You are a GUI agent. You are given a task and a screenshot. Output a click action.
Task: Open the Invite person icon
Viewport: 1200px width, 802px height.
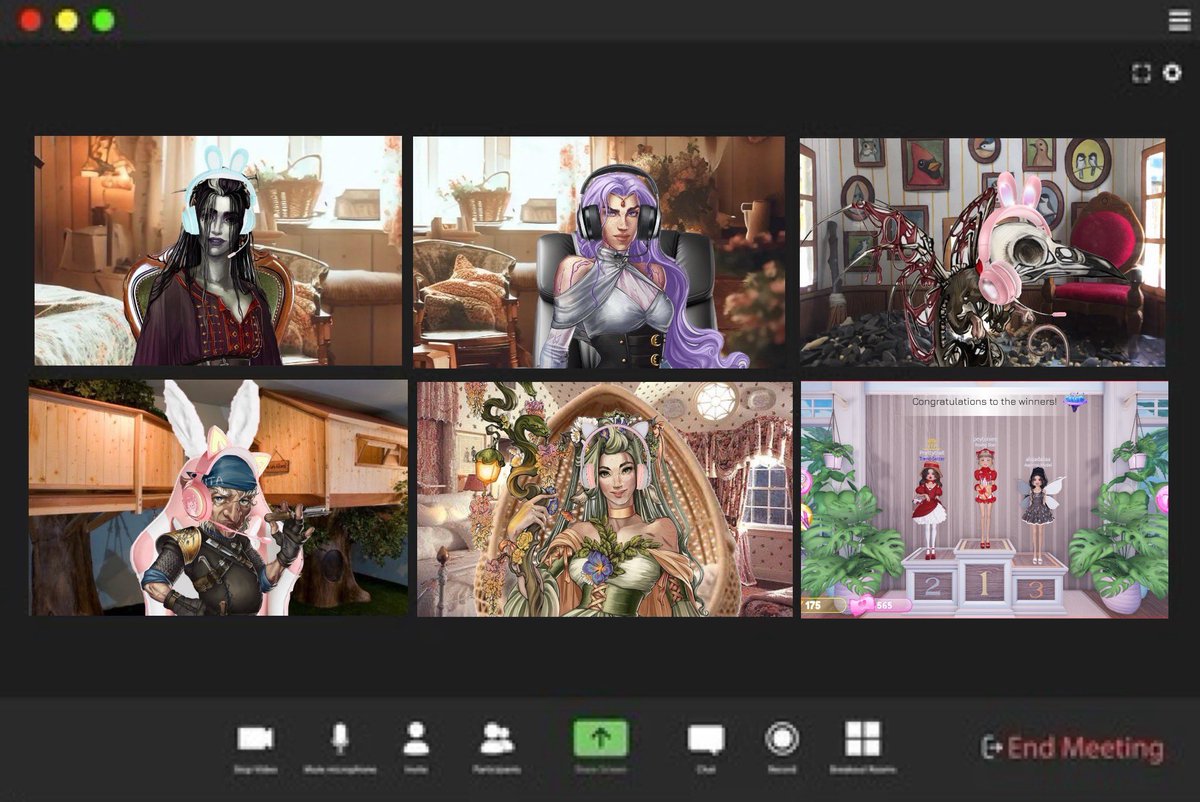[x=416, y=739]
